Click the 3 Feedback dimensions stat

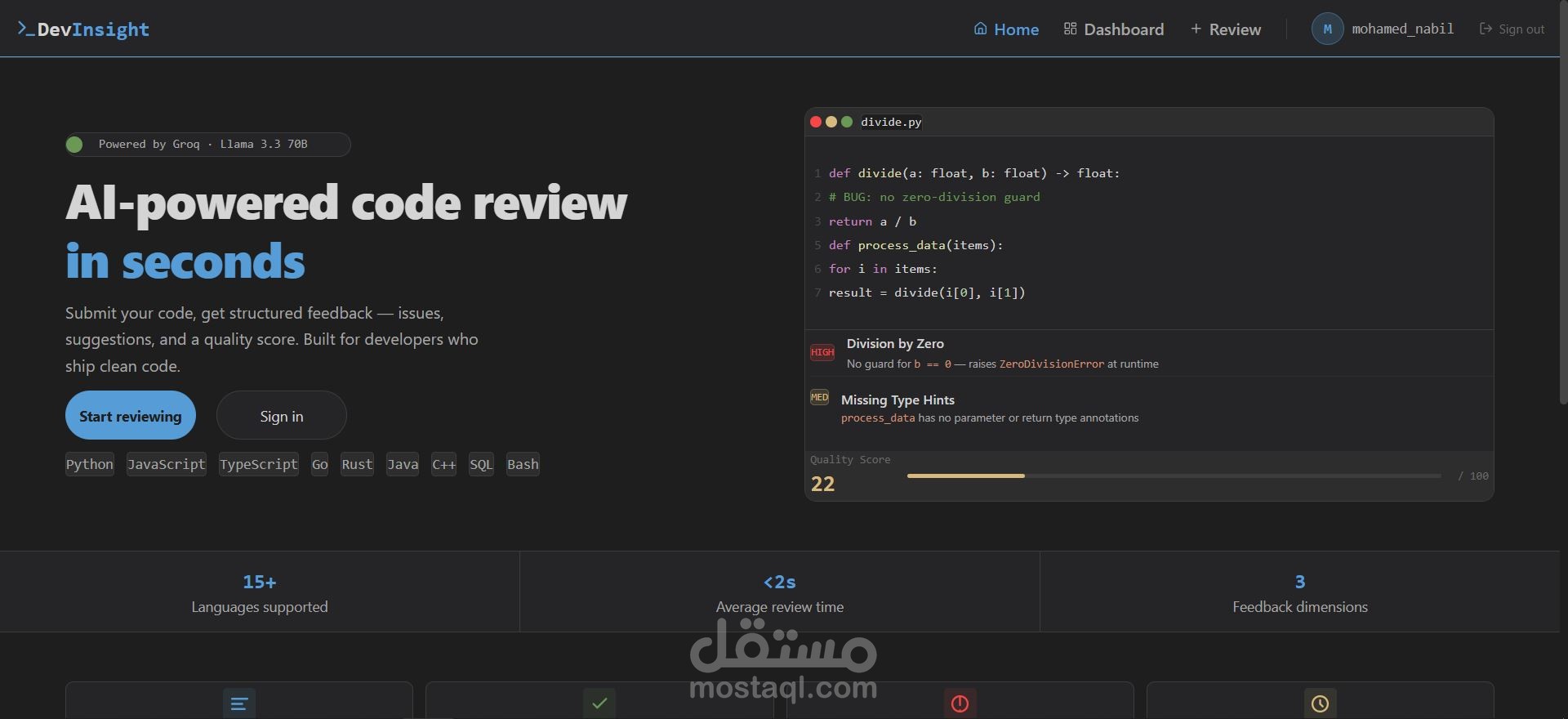[1300, 592]
